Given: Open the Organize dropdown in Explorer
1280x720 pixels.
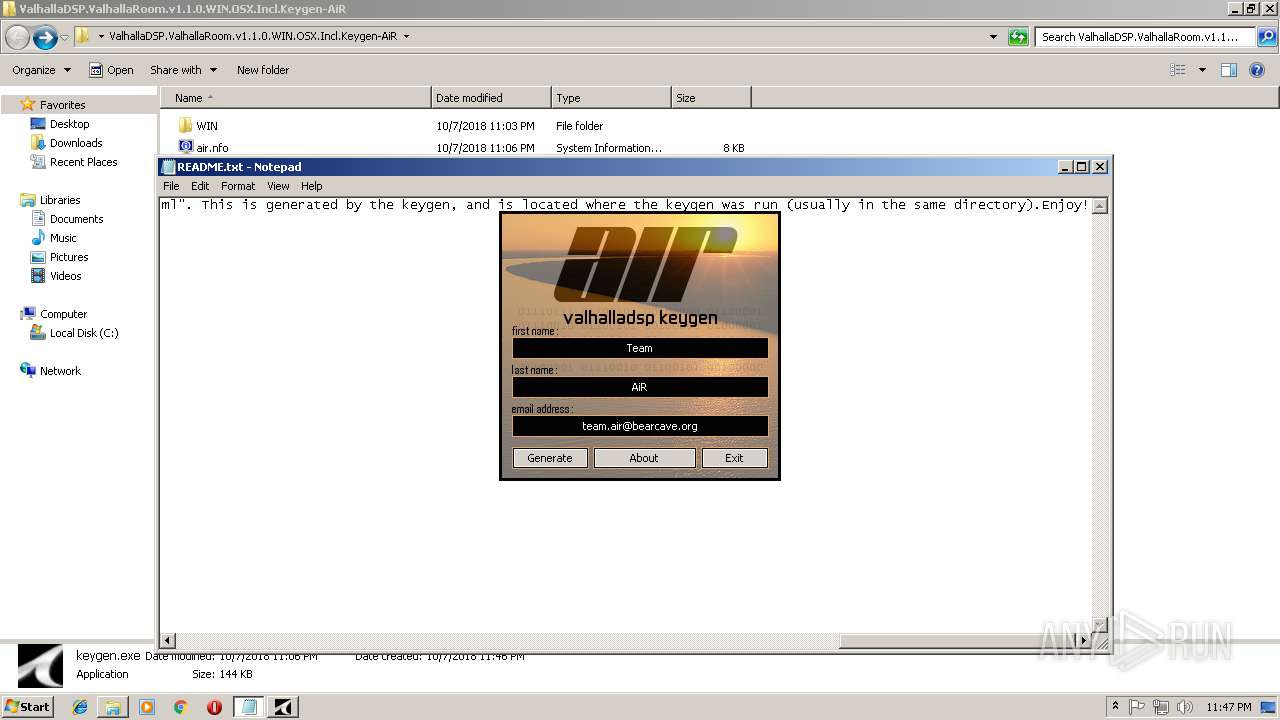Looking at the screenshot, I should point(41,70).
